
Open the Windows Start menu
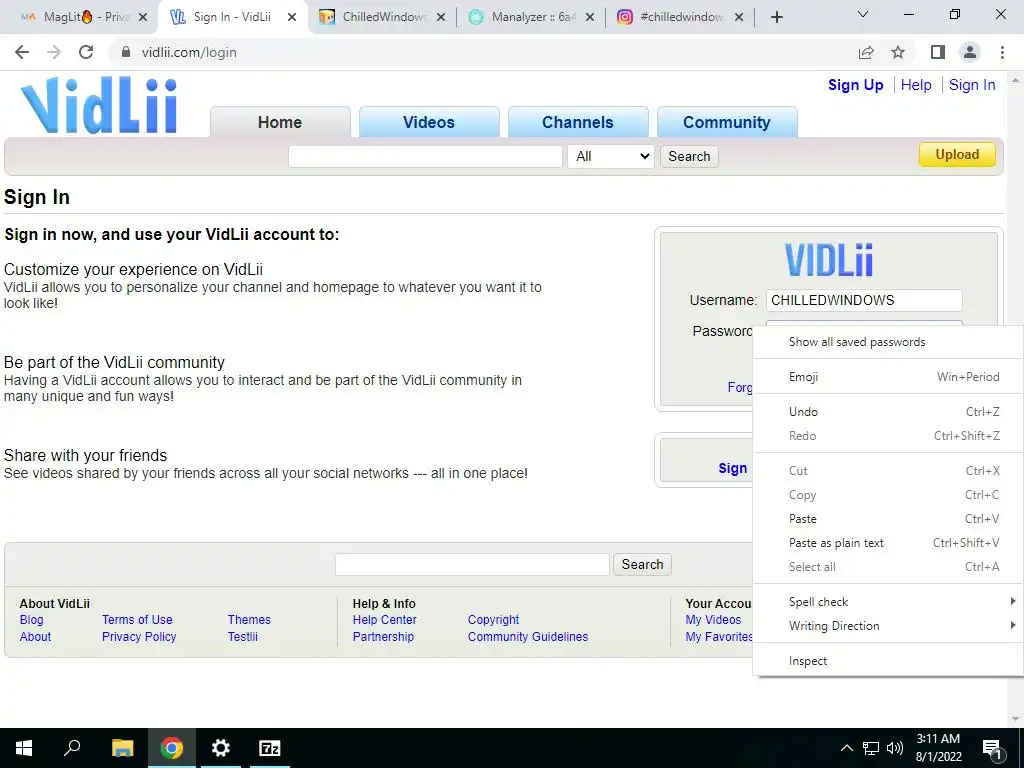click(x=24, y=748)
